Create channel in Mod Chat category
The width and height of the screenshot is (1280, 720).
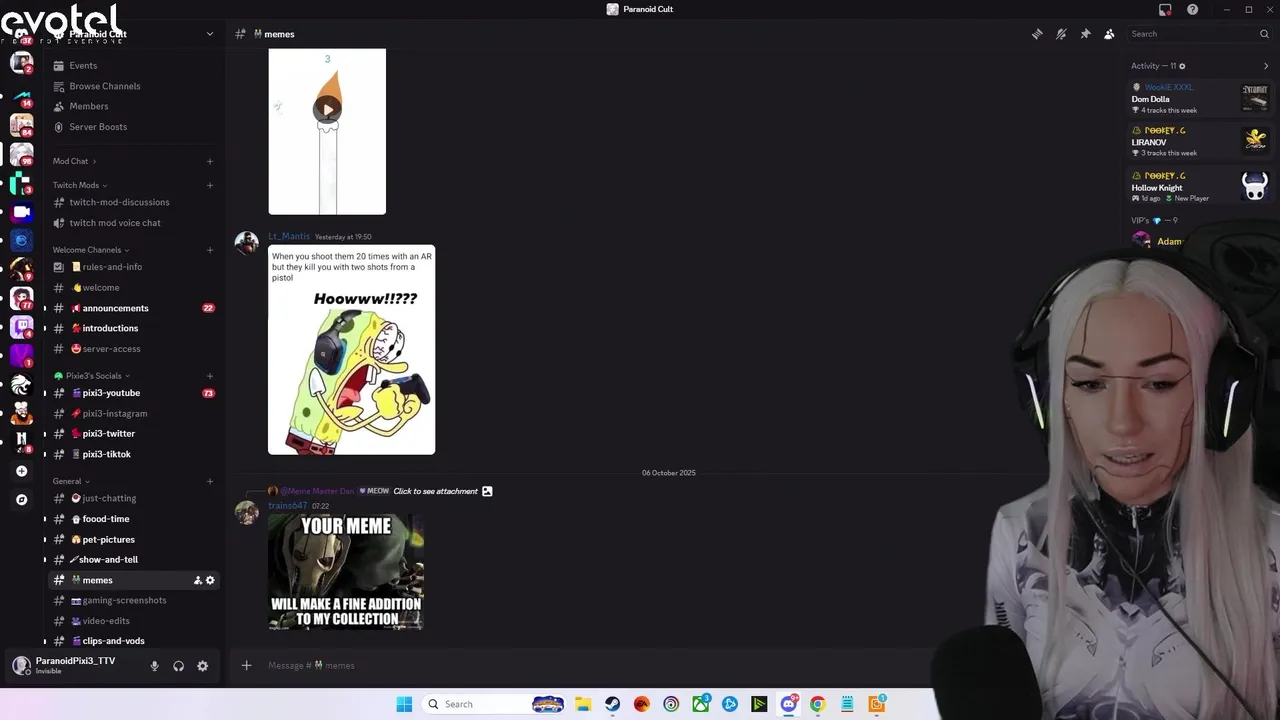click(x=210, y=161)
